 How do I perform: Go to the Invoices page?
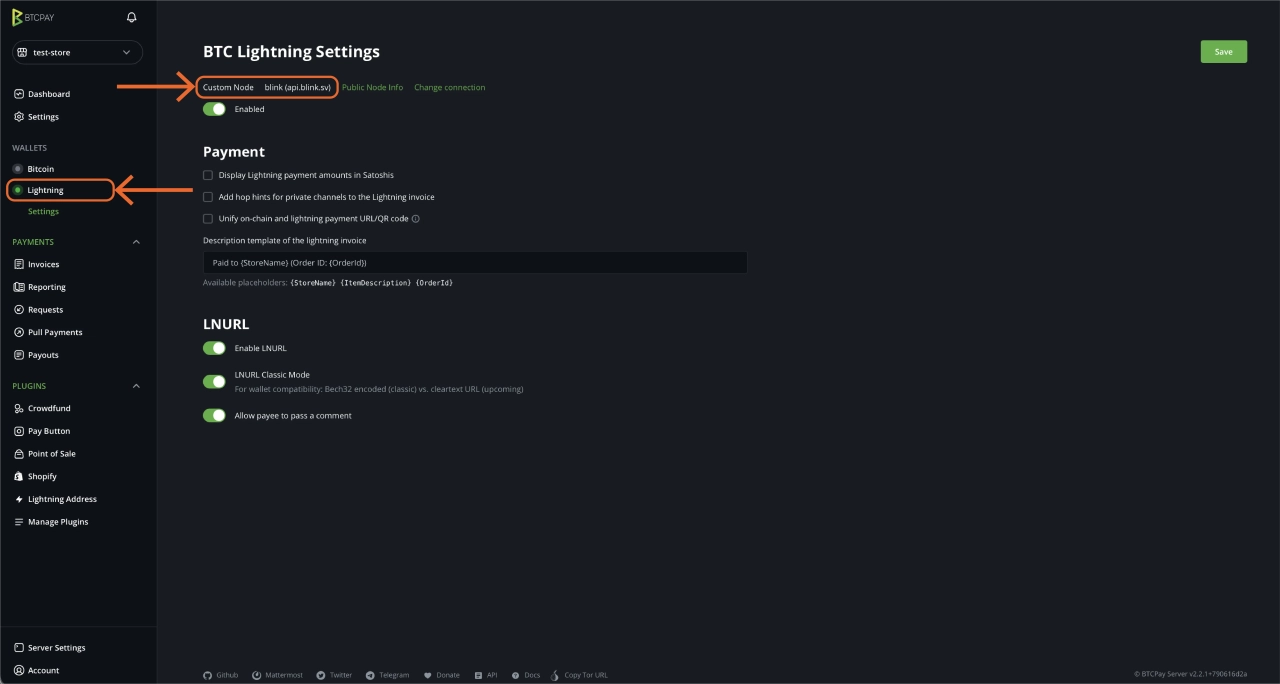(45, 263)
